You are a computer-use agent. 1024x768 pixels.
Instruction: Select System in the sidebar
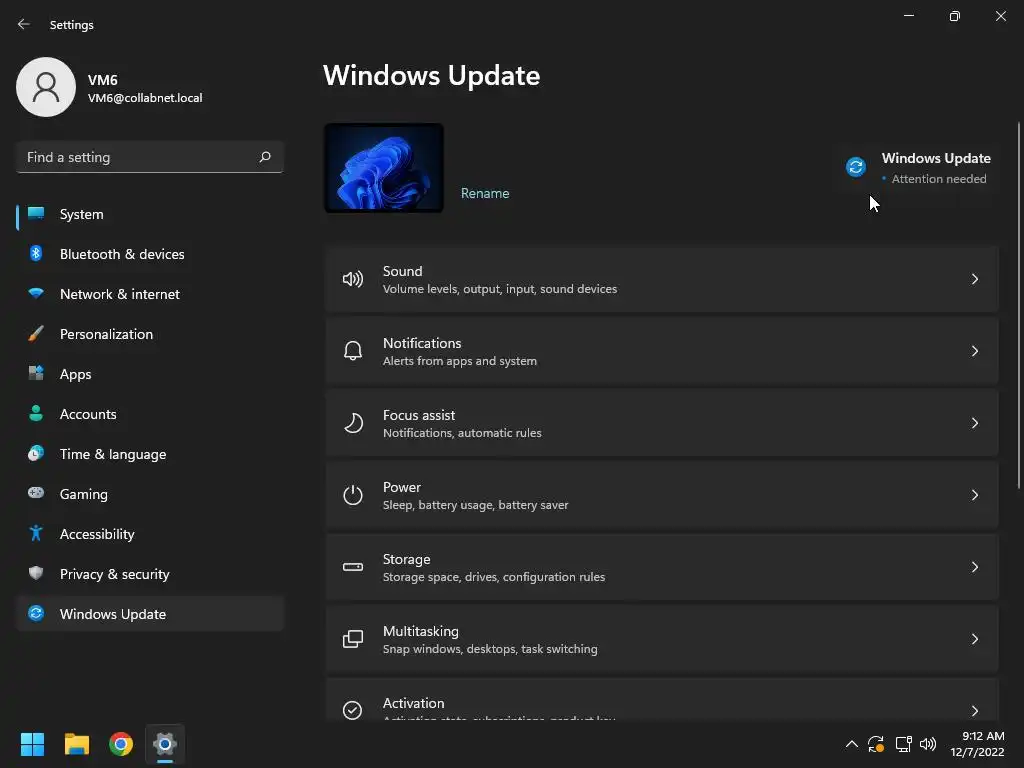click(150, 214)
